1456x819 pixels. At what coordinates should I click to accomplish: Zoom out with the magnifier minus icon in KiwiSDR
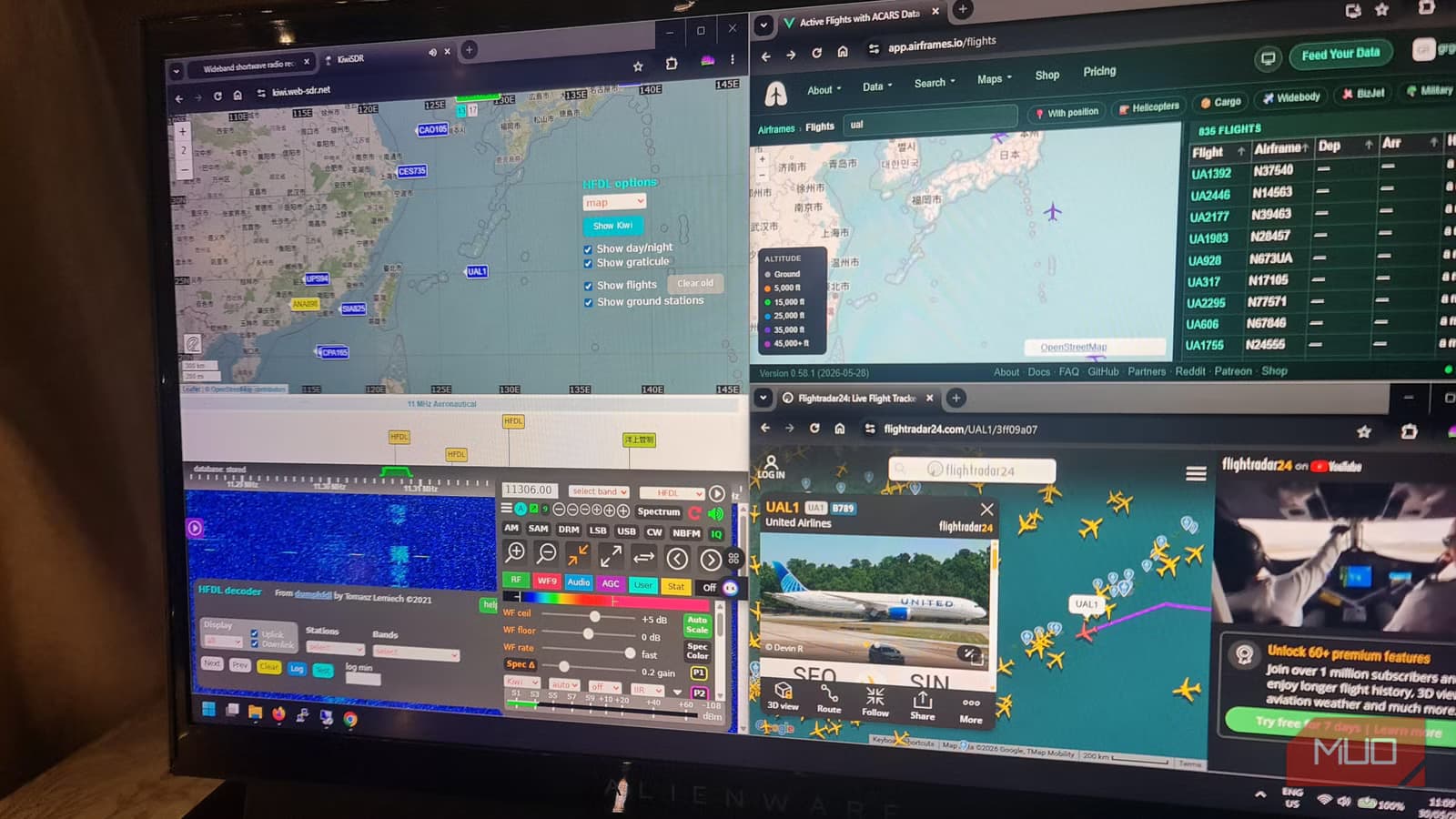point(546,552)
